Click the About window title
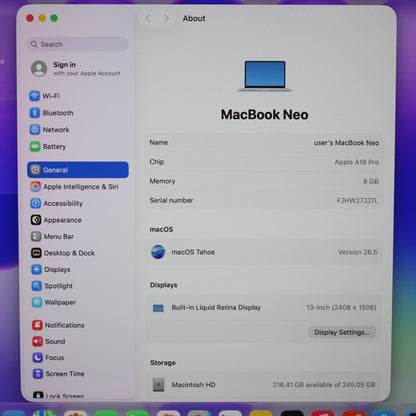 tap(194, 18)
